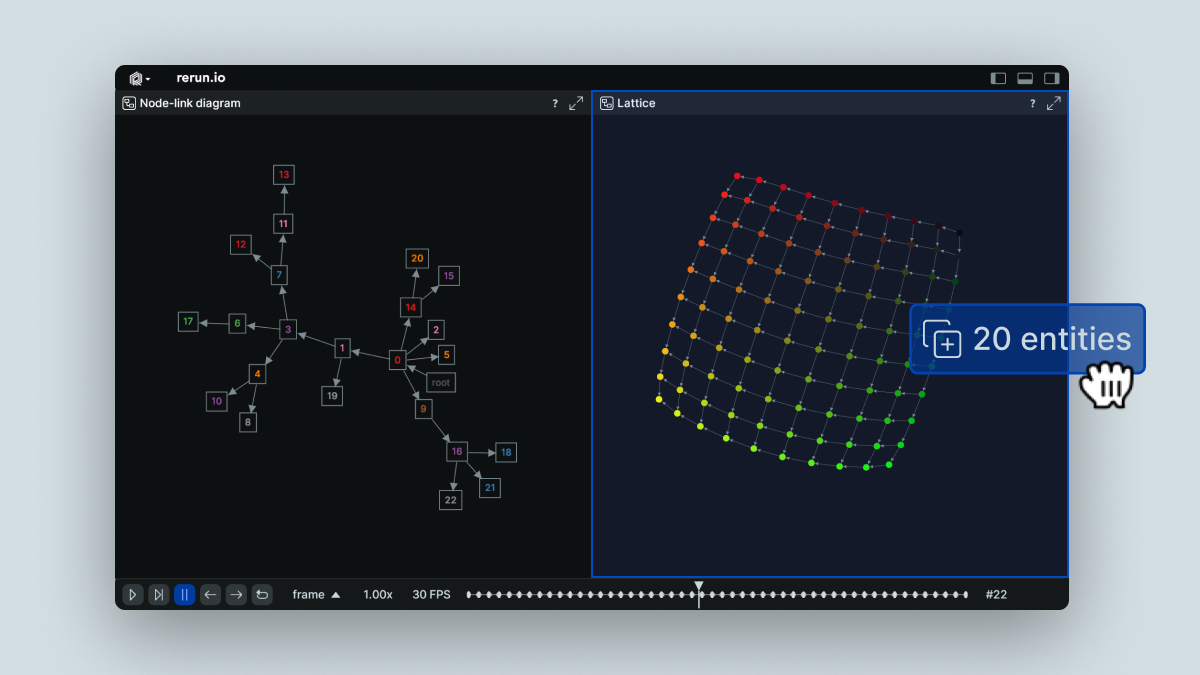Click the follow-latest playback button

pyautogui.click(x=159, y=595)
